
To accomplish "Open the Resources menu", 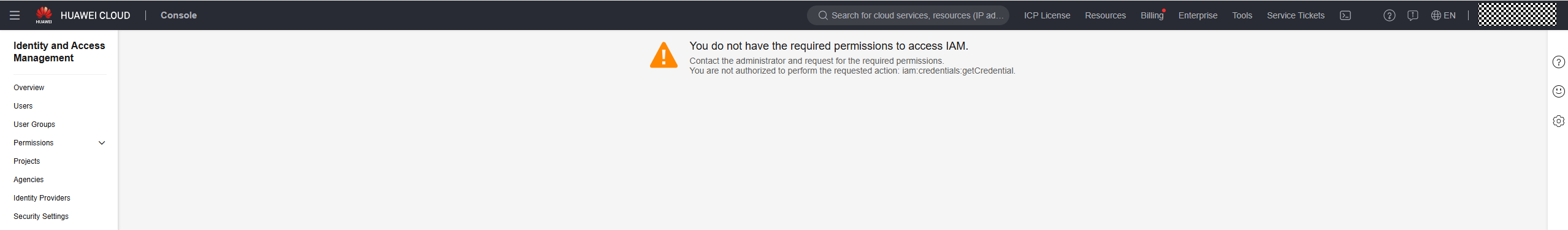I will pos(1105,15).
